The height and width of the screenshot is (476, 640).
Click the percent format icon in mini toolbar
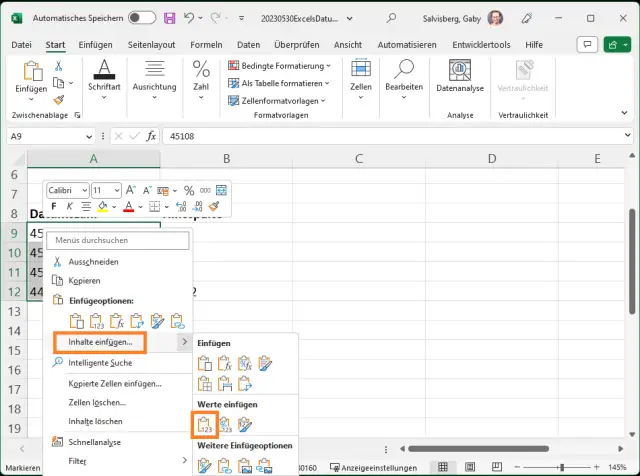(189, 190)
